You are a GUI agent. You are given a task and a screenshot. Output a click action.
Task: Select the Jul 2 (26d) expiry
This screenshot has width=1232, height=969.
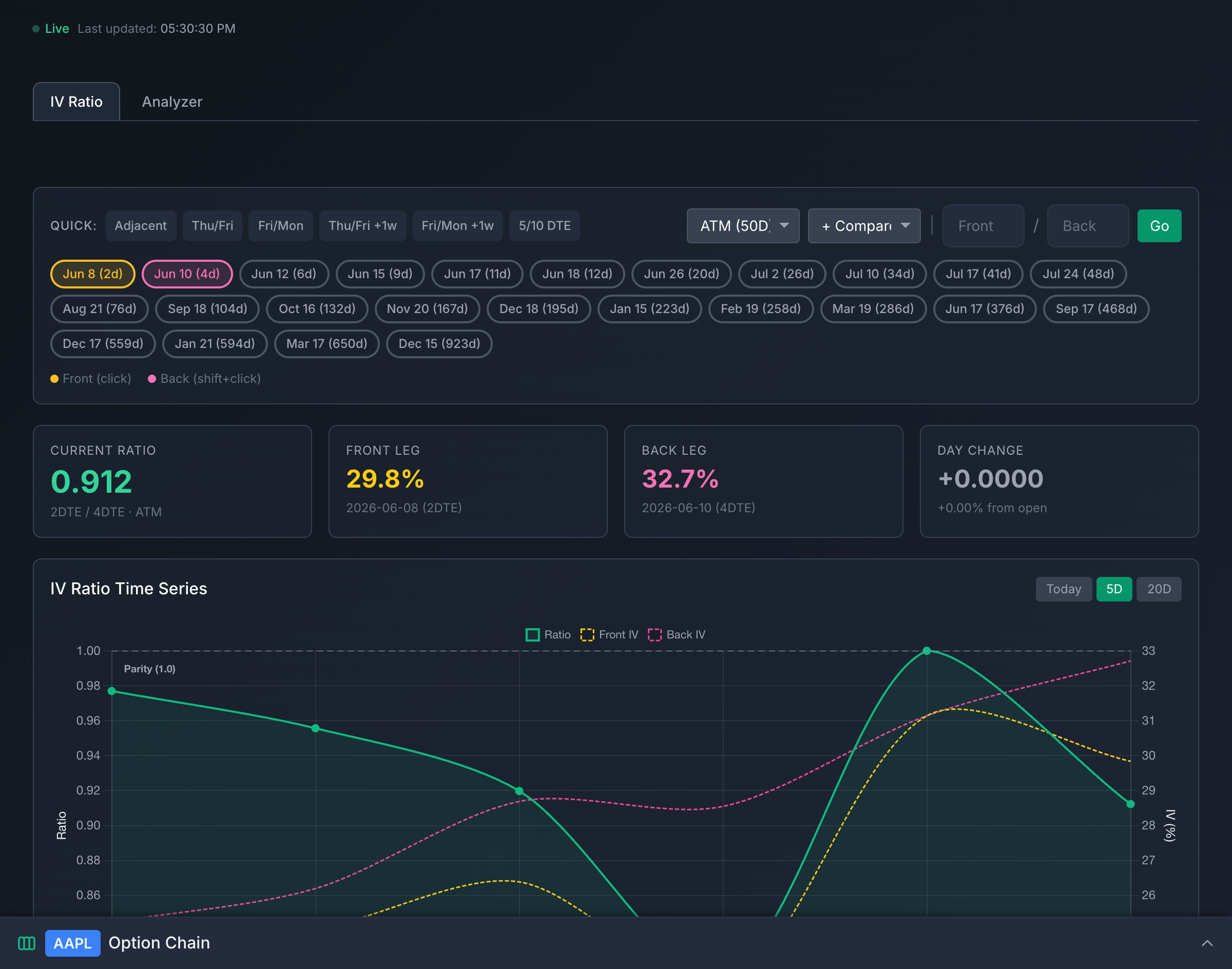click(x=782, y=274)
